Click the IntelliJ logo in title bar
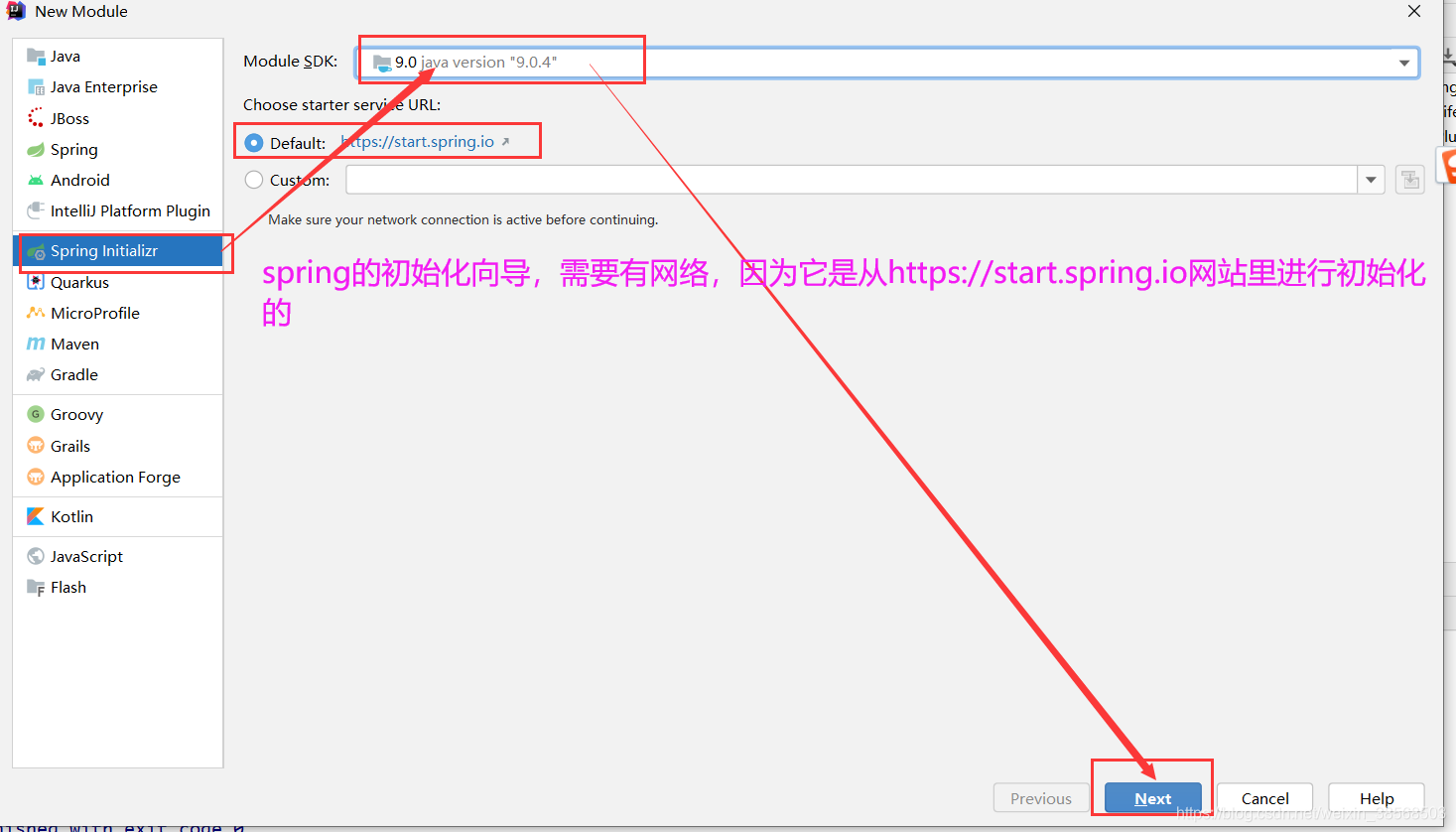 (x=16, y=11)
